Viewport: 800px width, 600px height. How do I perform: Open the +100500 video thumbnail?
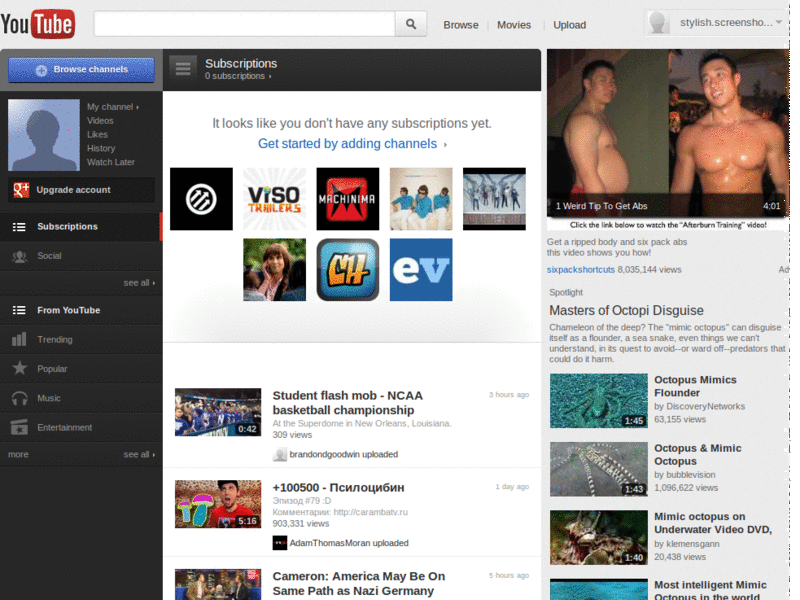(218, 504)
